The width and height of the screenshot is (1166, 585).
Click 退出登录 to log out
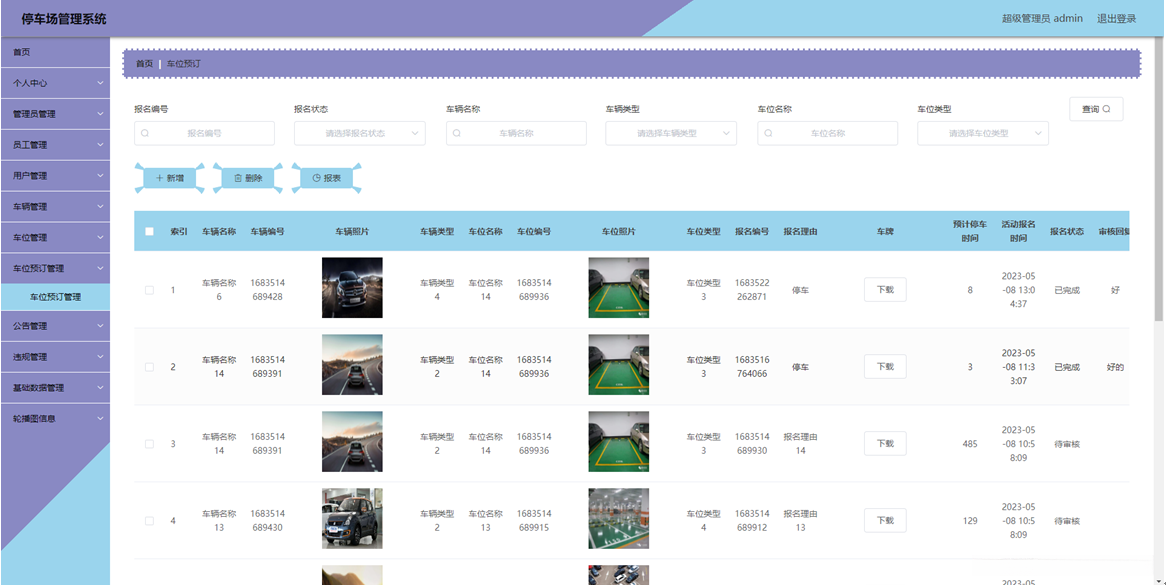1116,19
